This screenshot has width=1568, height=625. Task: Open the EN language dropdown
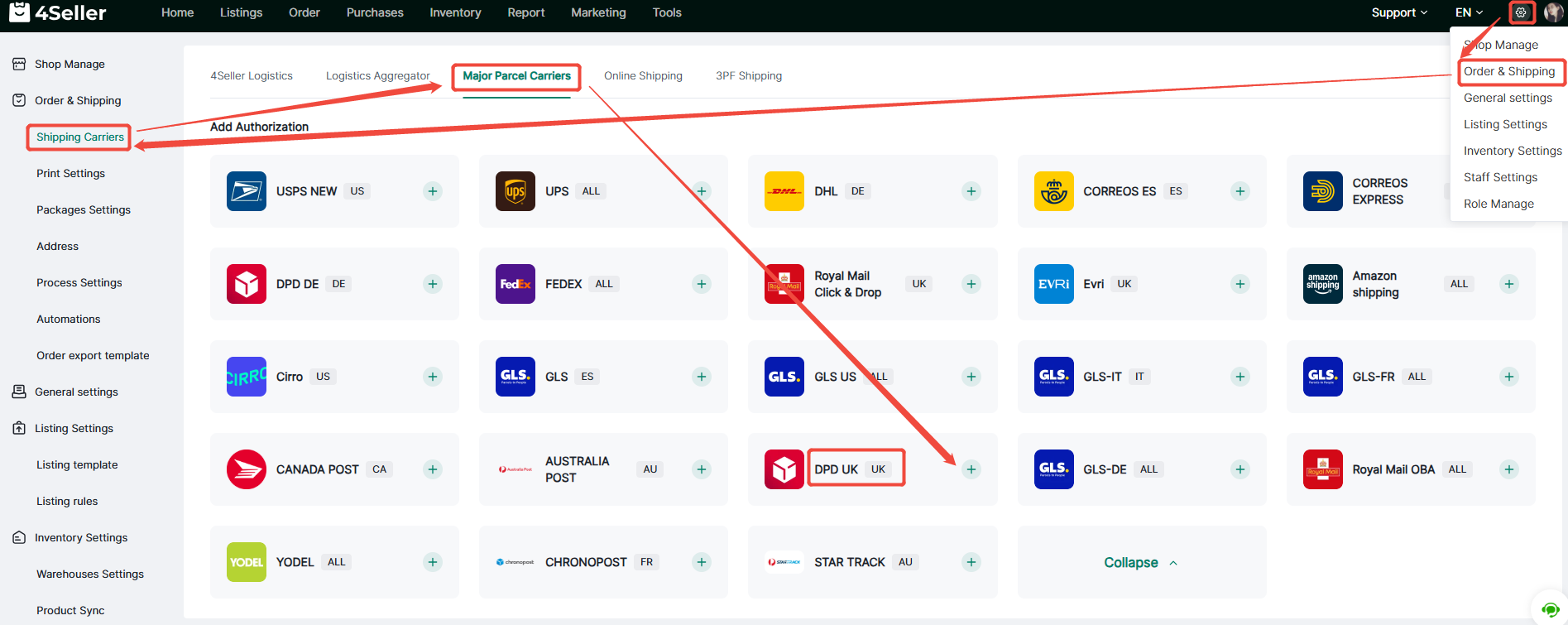[1469, 12]
